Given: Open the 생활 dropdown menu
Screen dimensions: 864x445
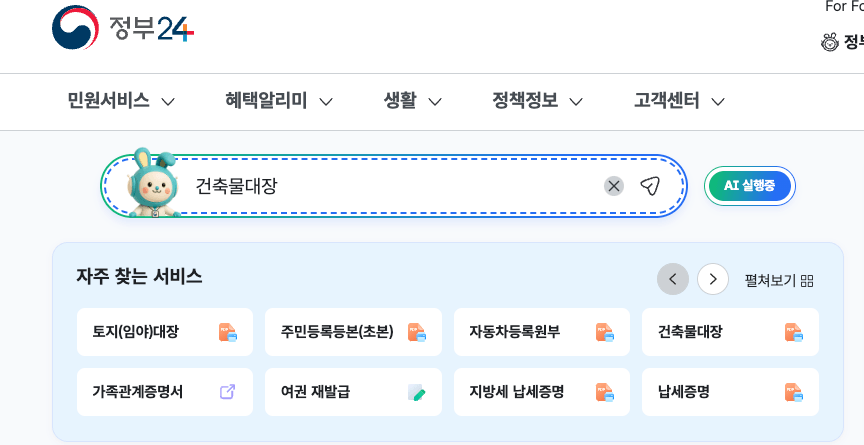Looking at the screenshot, I should pyautogui.click(x=412, y=101).
